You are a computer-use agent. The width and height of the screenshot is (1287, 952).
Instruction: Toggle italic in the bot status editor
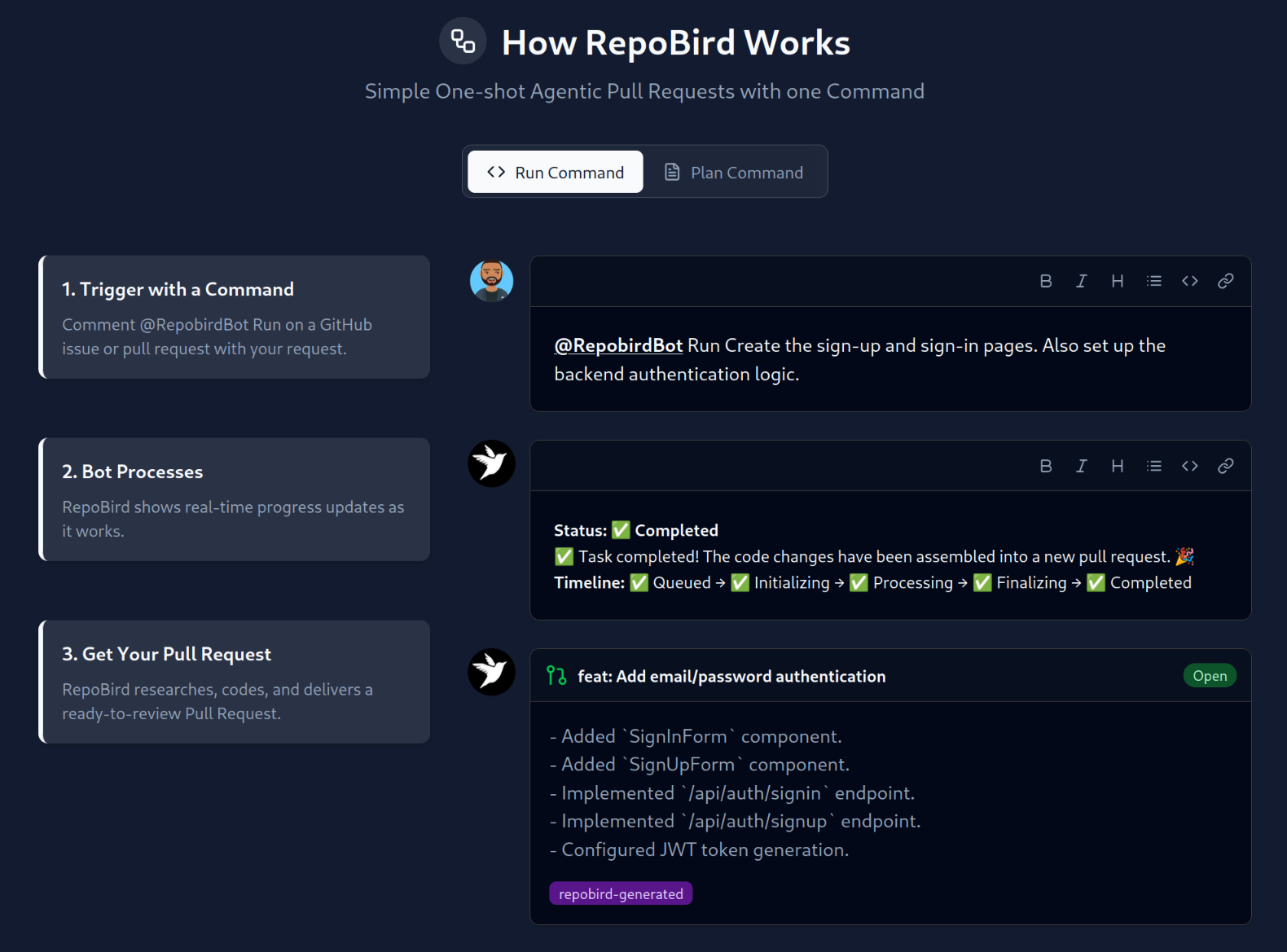click(x=1082, y=466)
